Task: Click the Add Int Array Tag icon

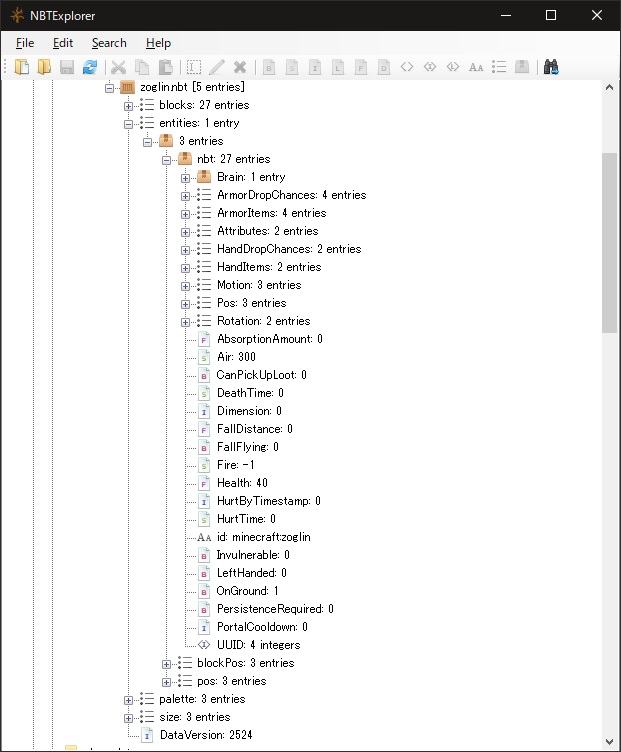Action: tap(430, 67)
